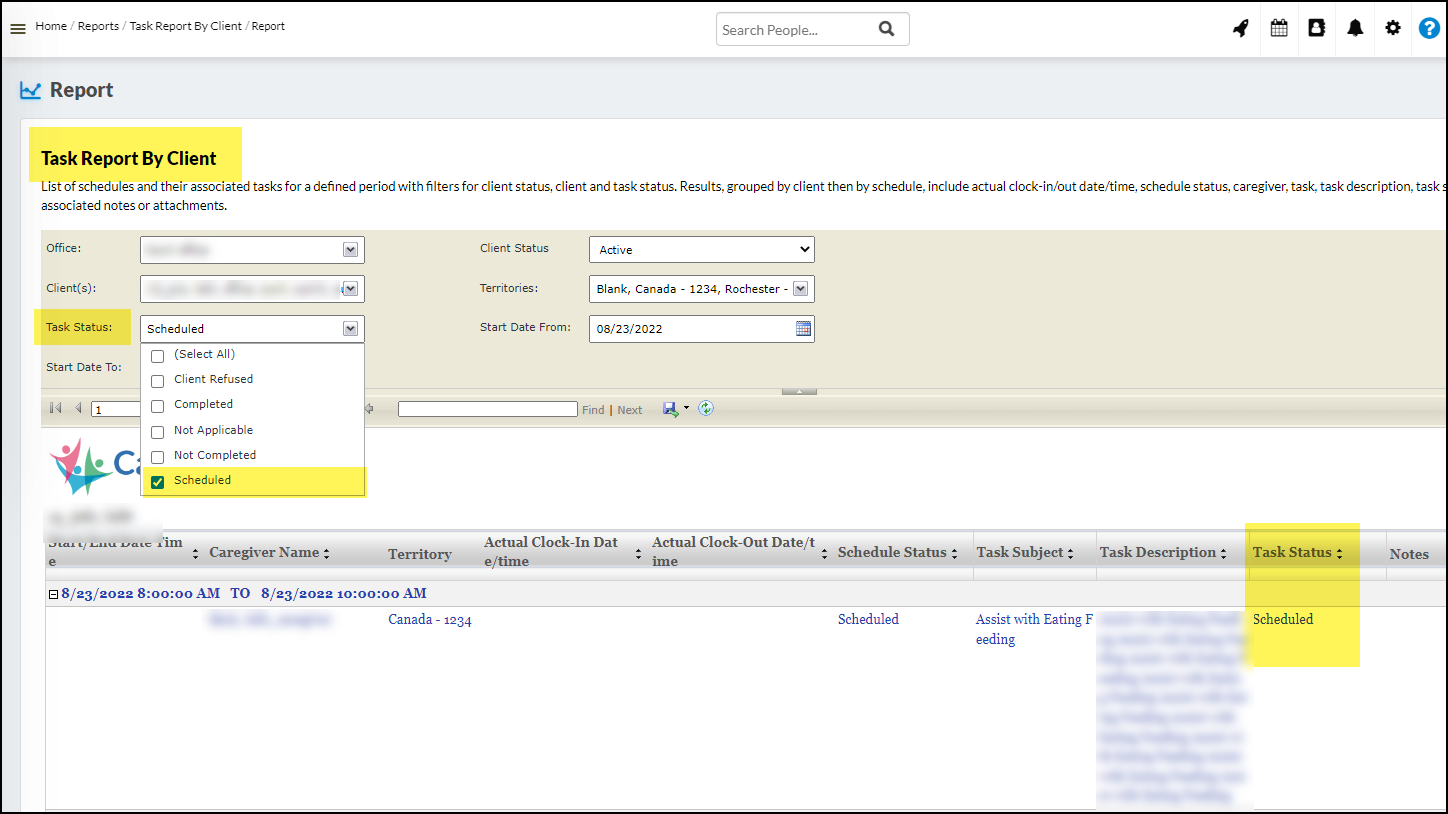Open the calendar icon in top bar
The height and width of the screenshot is (814, 1448).
tap(1279, 29)
